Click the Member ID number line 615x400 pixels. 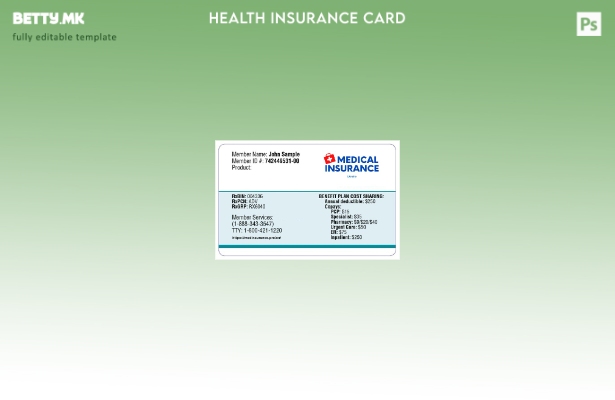point(265,161)
